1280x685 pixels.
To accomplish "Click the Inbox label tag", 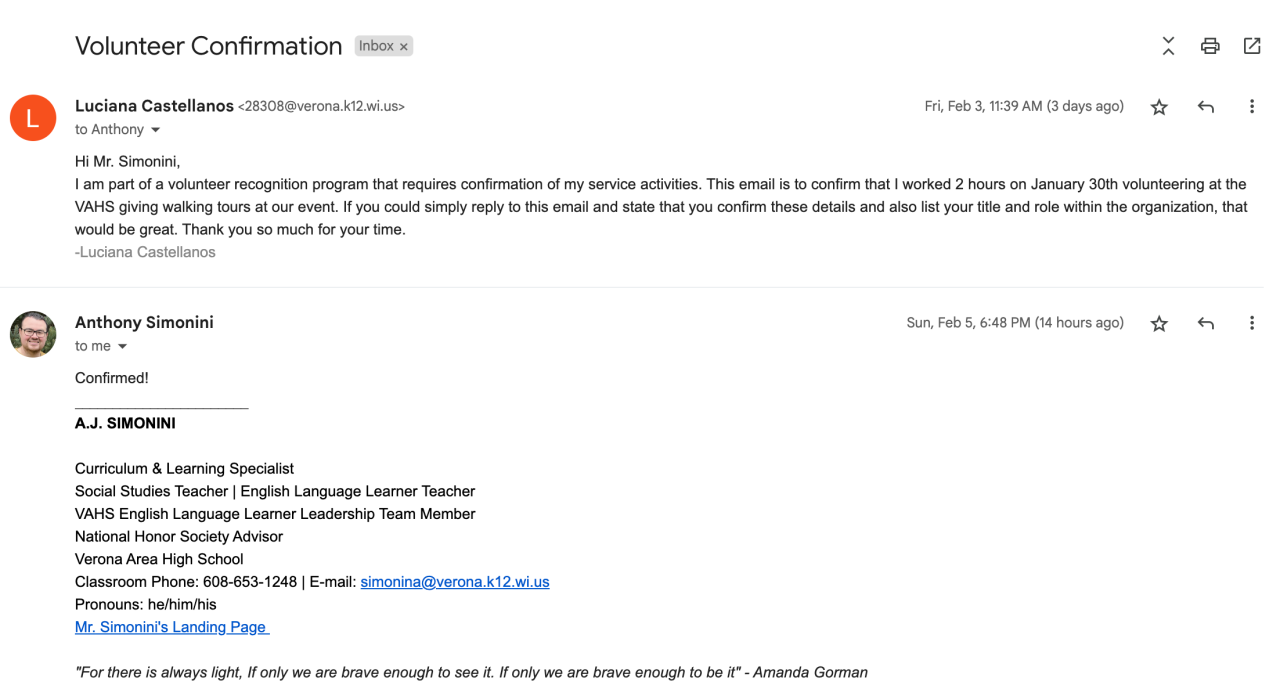I will click(x=376, y=46).
